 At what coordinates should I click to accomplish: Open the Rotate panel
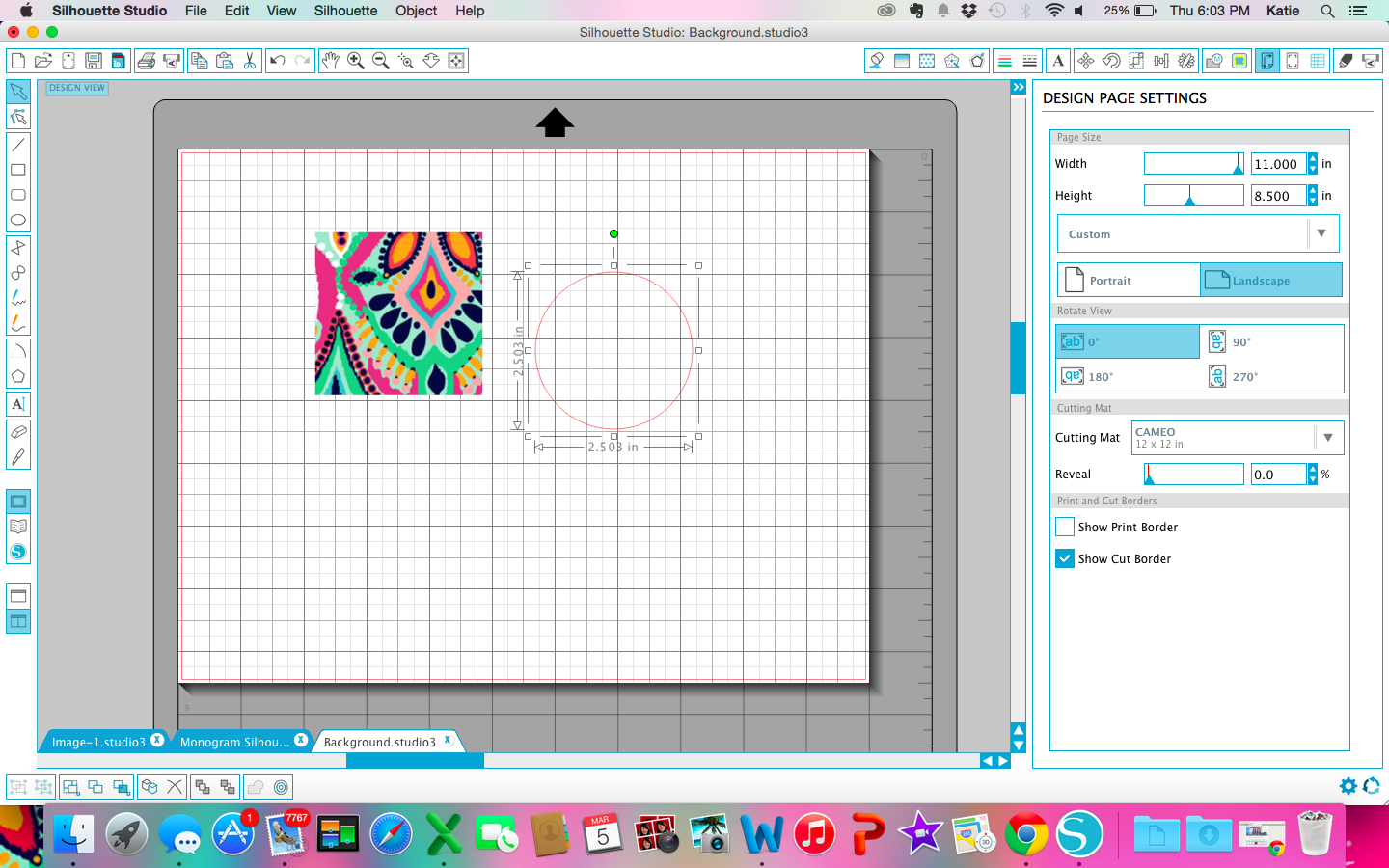1111,61
